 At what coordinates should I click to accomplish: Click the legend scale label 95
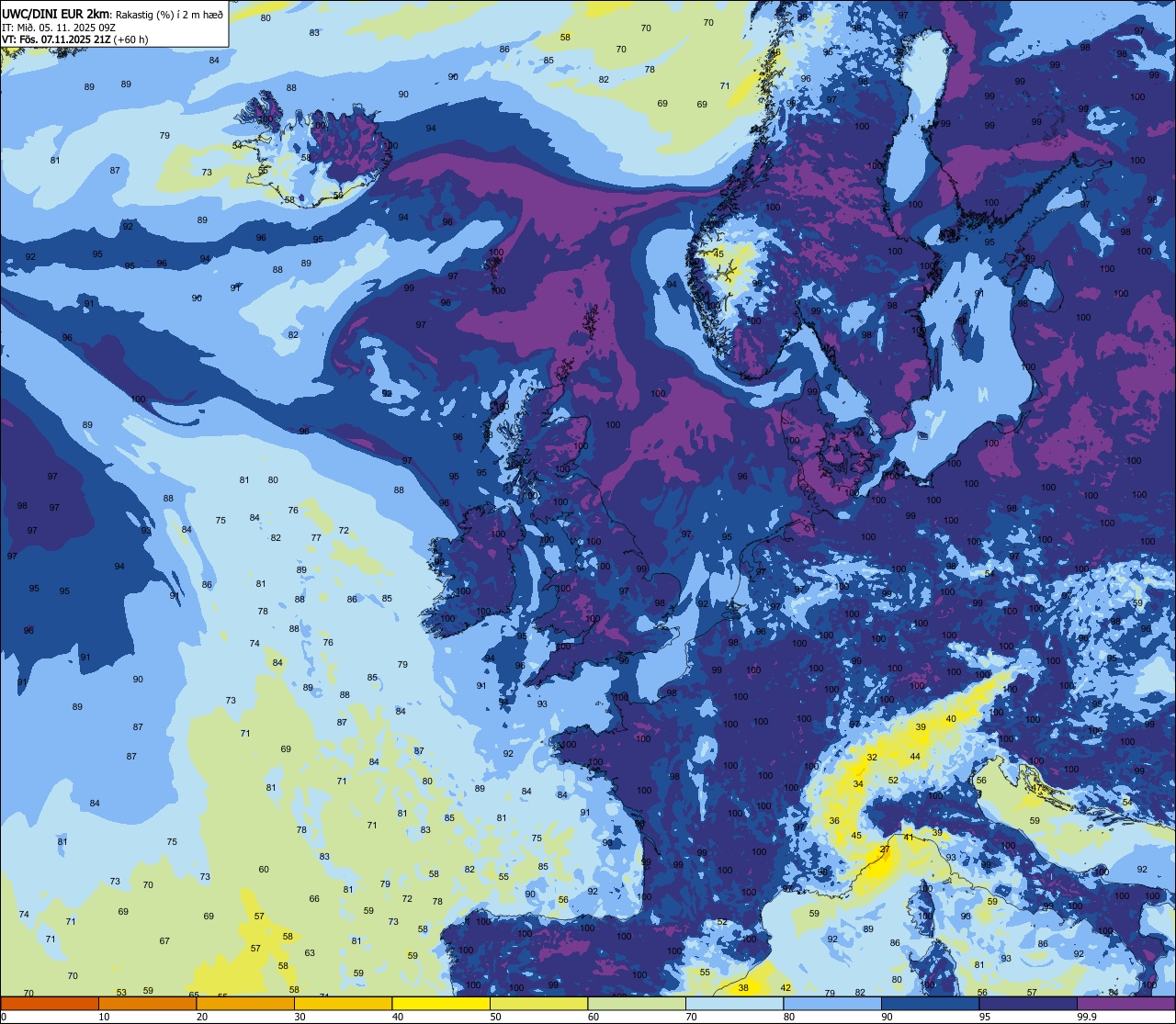pyautogui.click(x=985, y=1017)
